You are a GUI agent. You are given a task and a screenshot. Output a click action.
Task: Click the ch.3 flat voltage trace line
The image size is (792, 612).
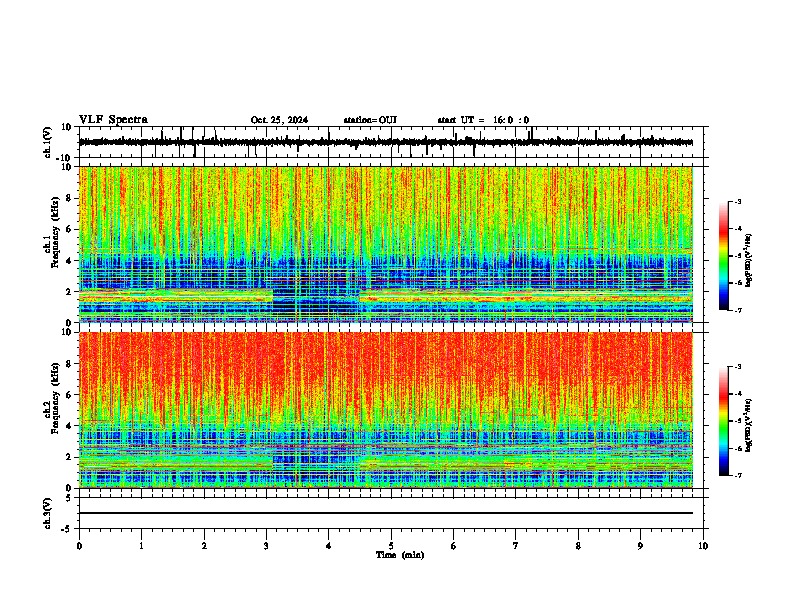[x=386, y=513]
